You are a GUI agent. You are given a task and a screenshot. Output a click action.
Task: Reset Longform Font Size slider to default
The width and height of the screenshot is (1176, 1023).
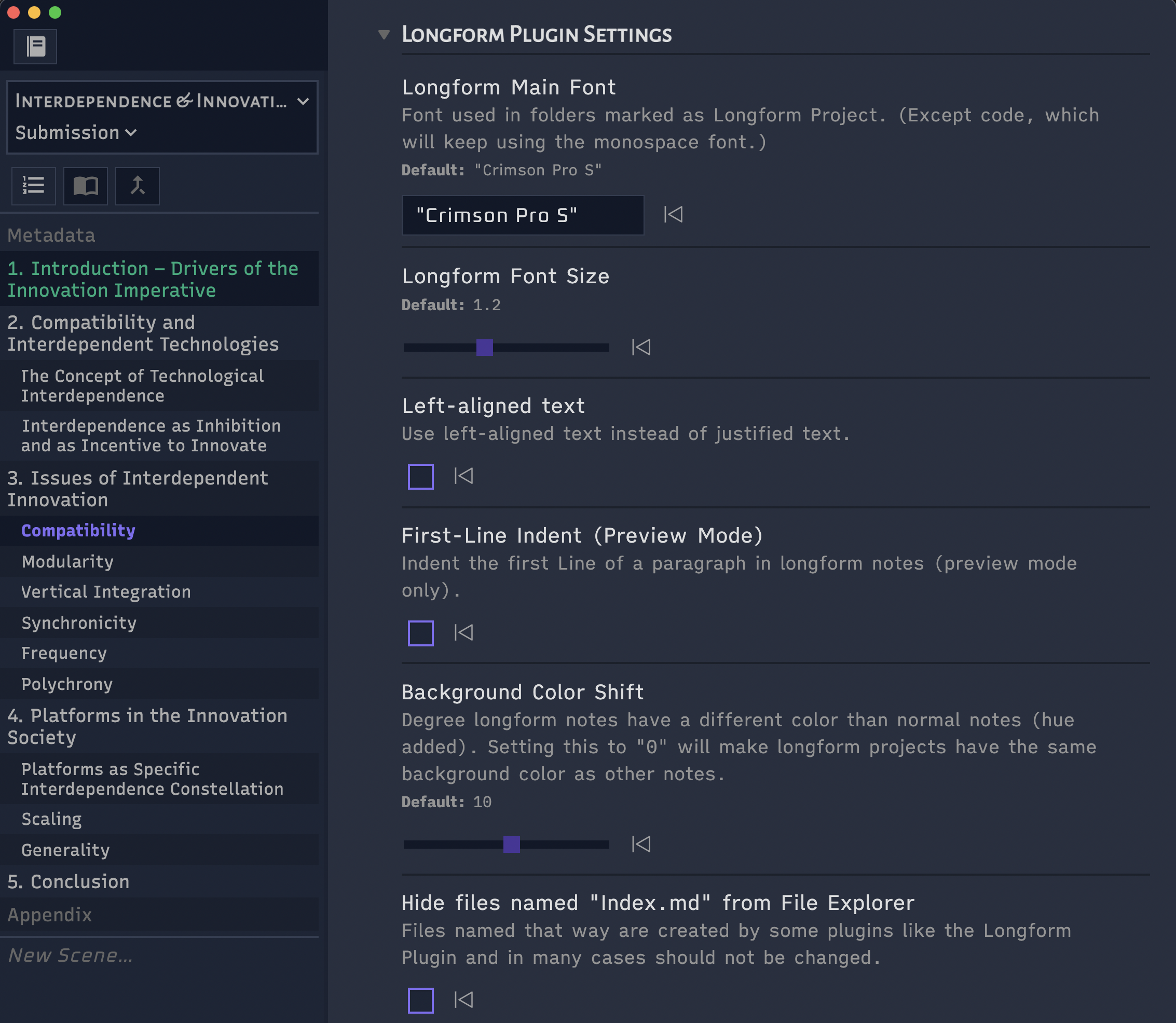point(641,347)
